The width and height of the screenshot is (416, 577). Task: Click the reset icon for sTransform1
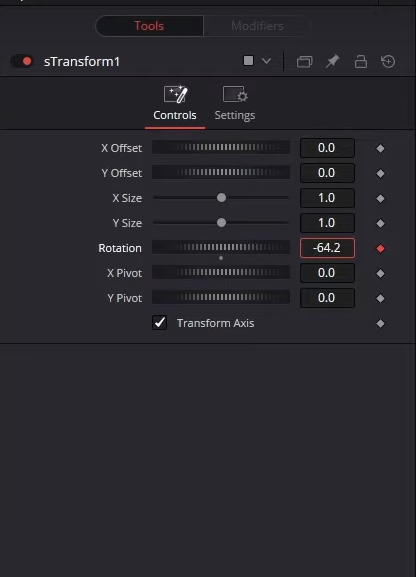(388, 61)
